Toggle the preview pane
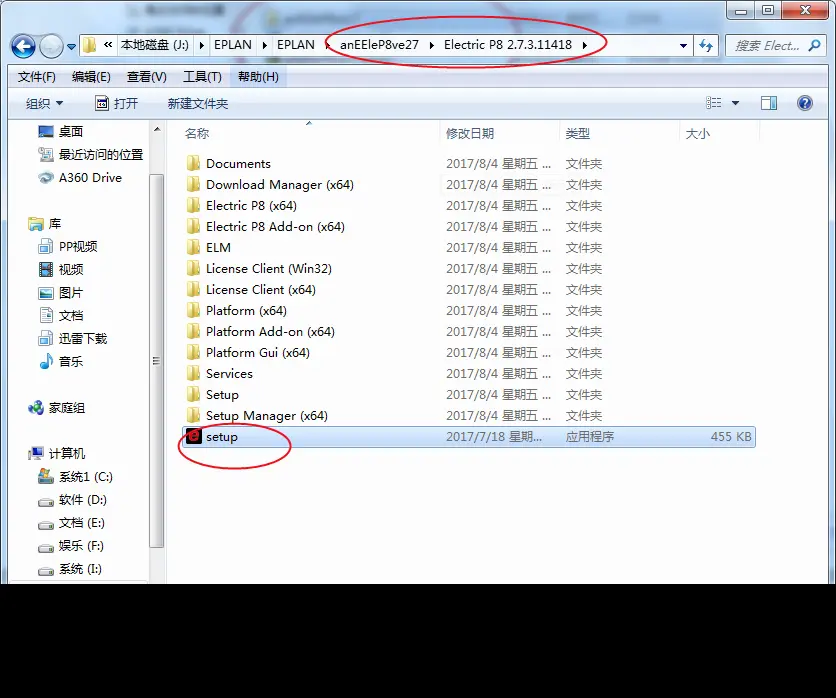 click(769, 103)
